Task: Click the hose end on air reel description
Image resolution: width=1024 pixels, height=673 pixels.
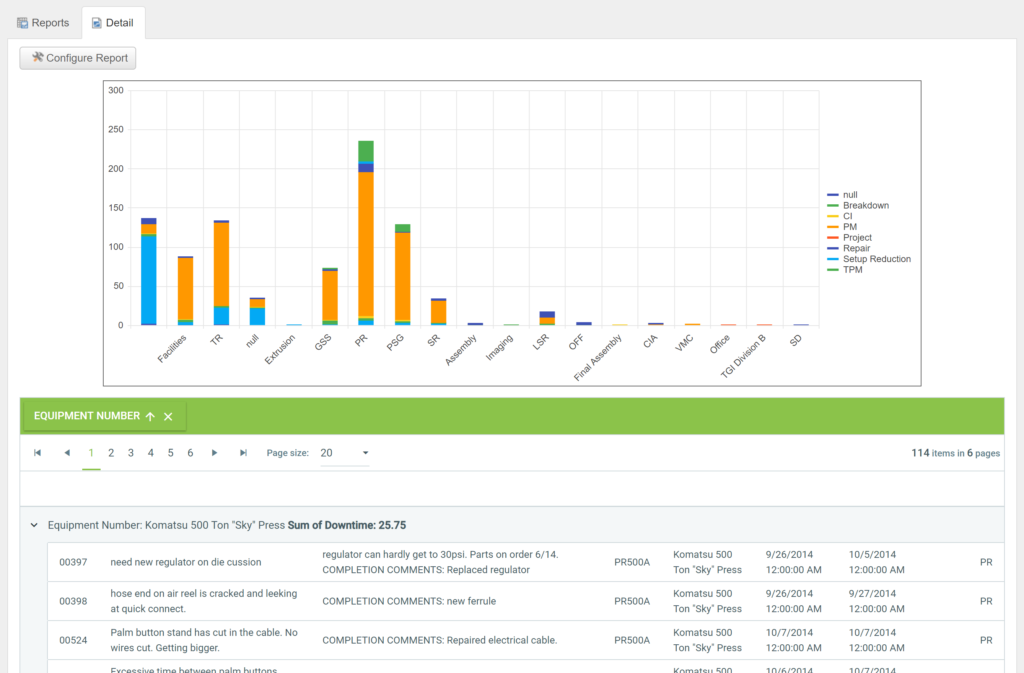Action: pos(204,601)
